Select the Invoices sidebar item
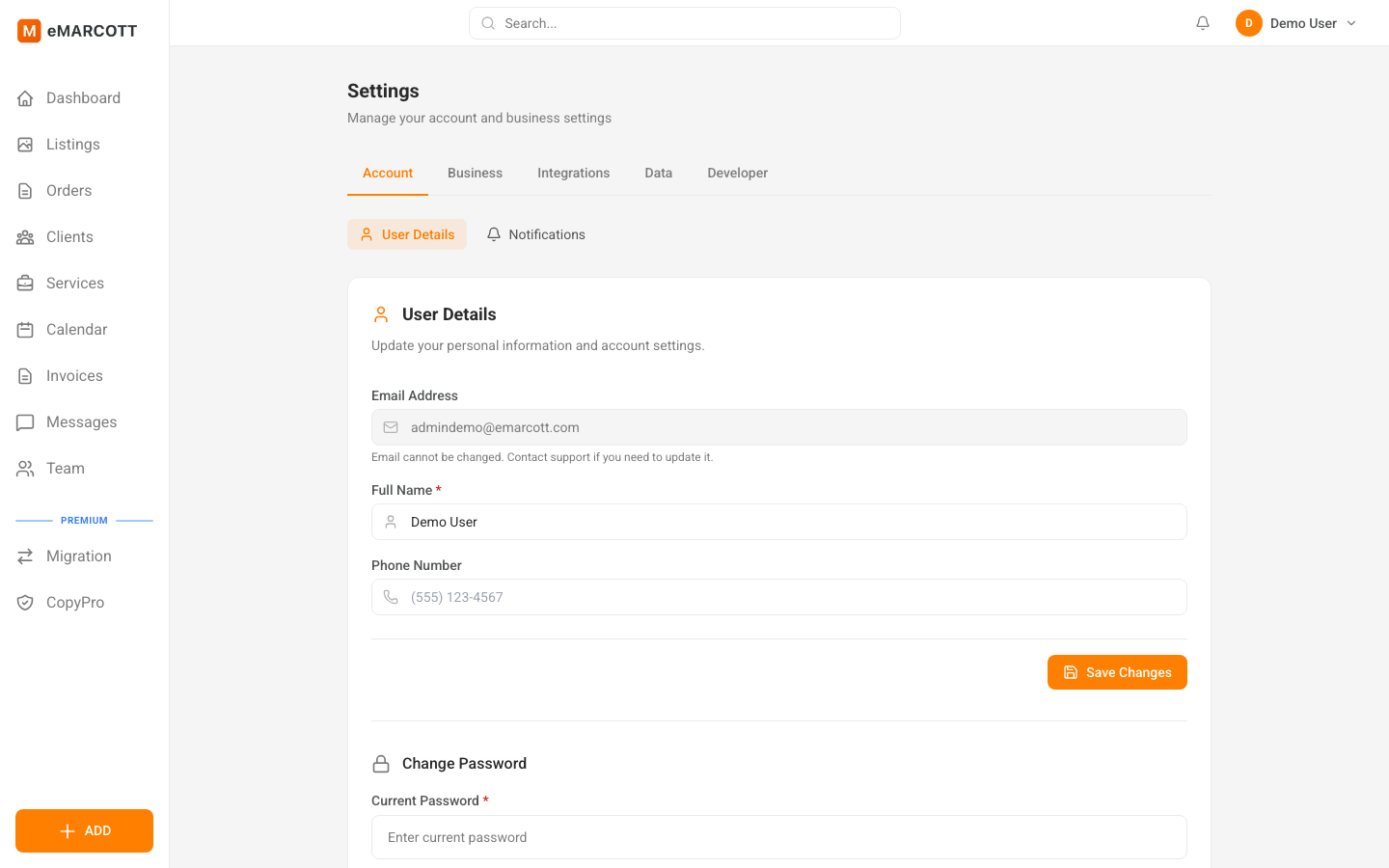The width and height of the screenshot is (1389, 868). pos(73,375)
